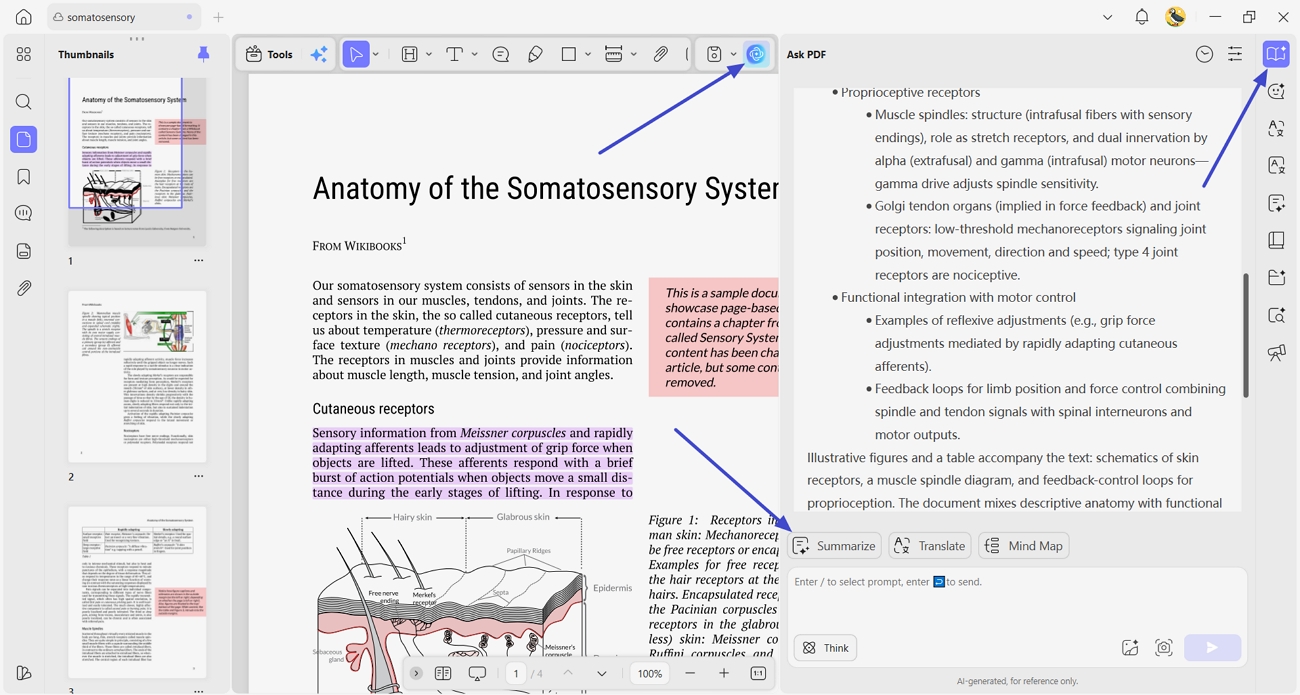Expand the shape tool dropdown arrow
The height and width of the screenshot is (695, 1300).
coord(588,55)
